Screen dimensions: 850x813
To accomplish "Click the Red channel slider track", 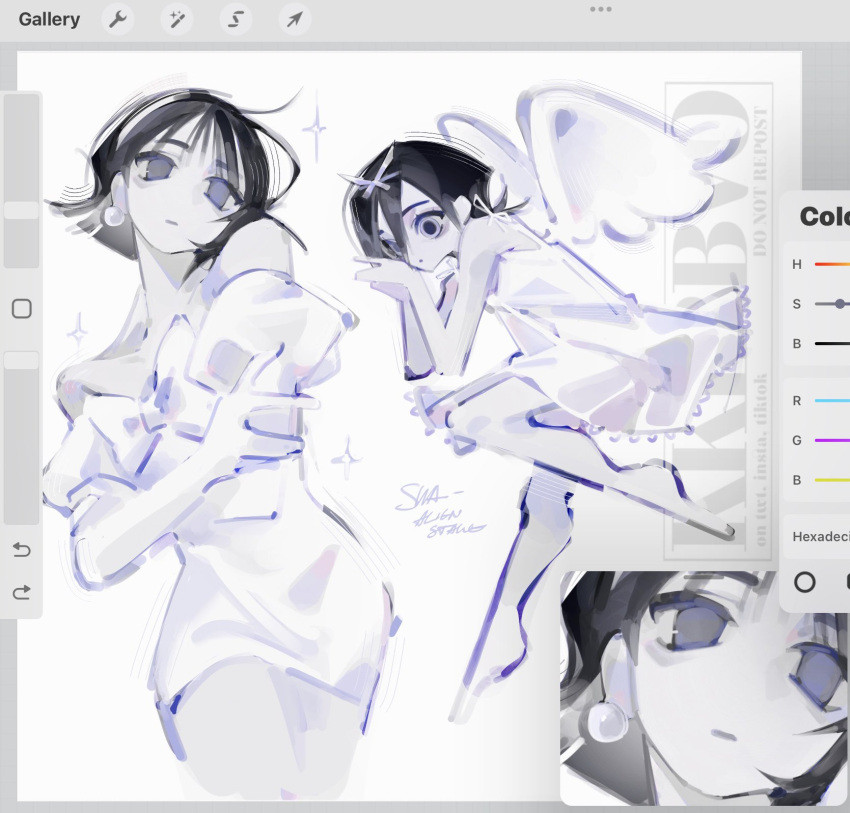I will 832,401.
